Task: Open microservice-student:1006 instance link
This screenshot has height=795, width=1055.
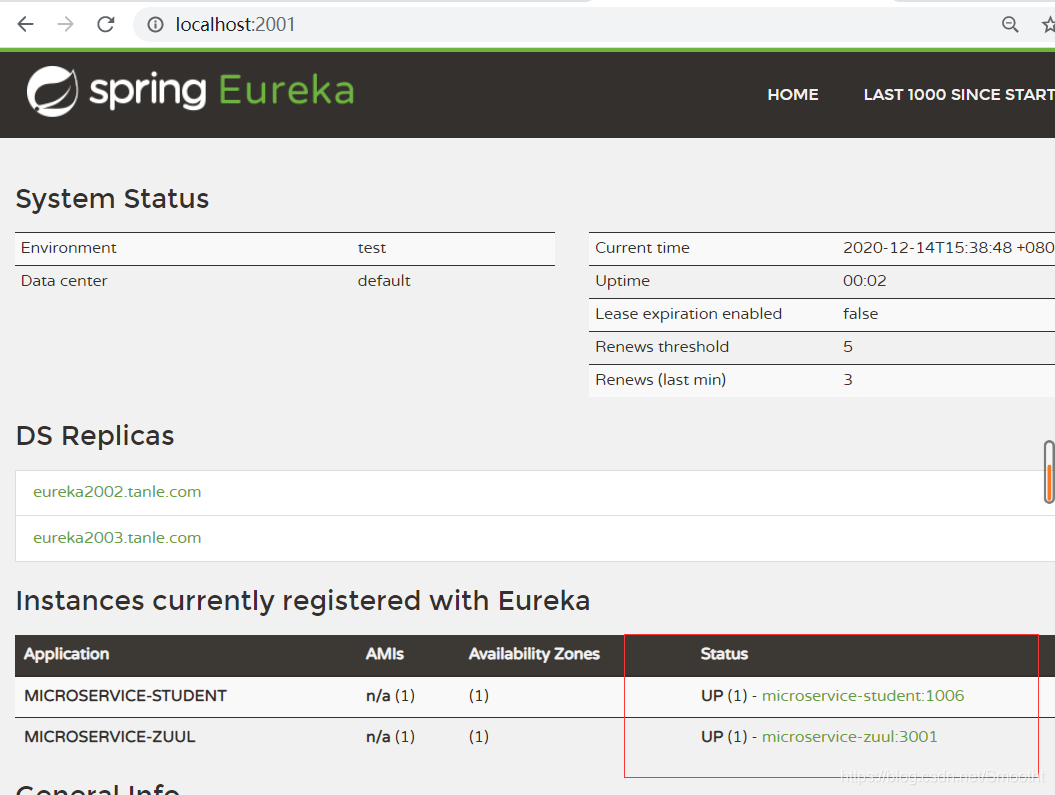Action: click(863, 695)
